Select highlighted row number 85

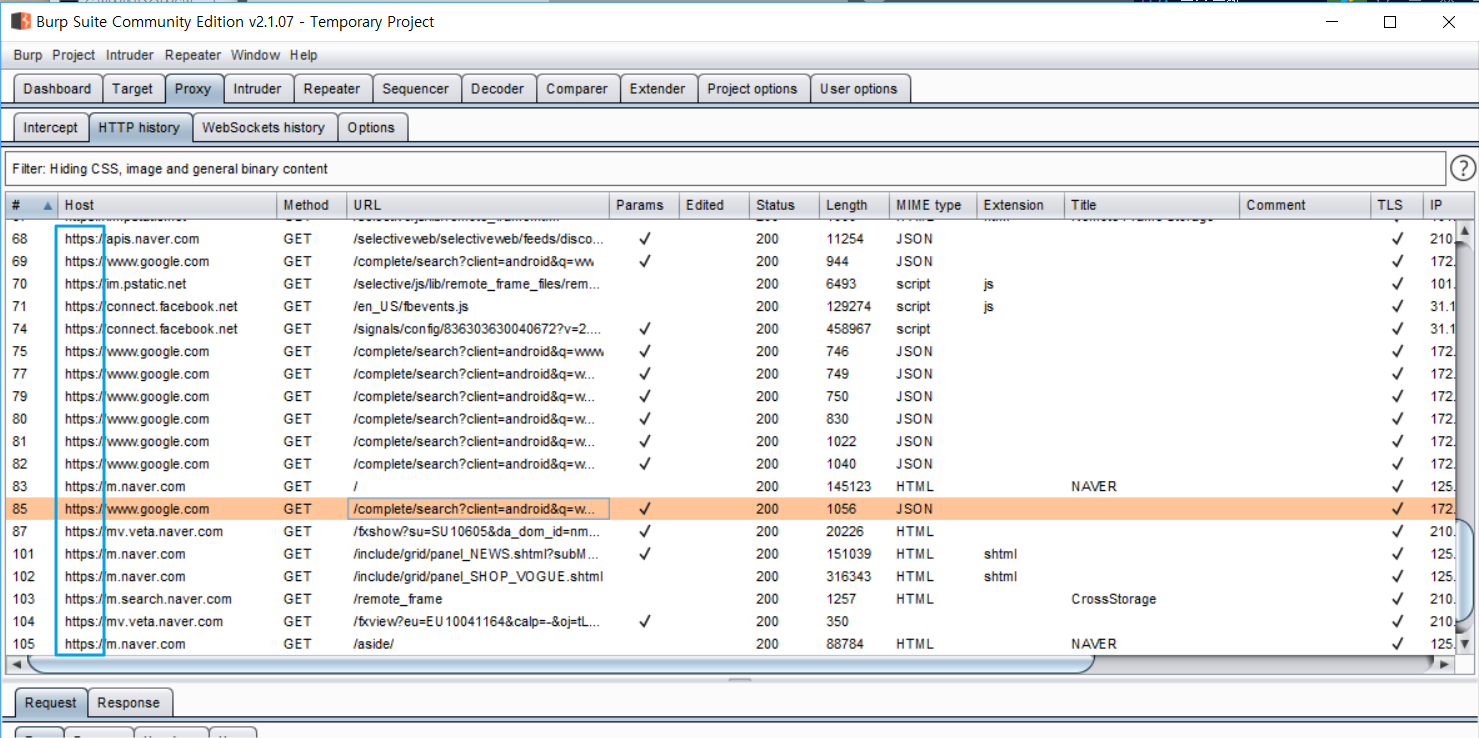tap(730, 509)
